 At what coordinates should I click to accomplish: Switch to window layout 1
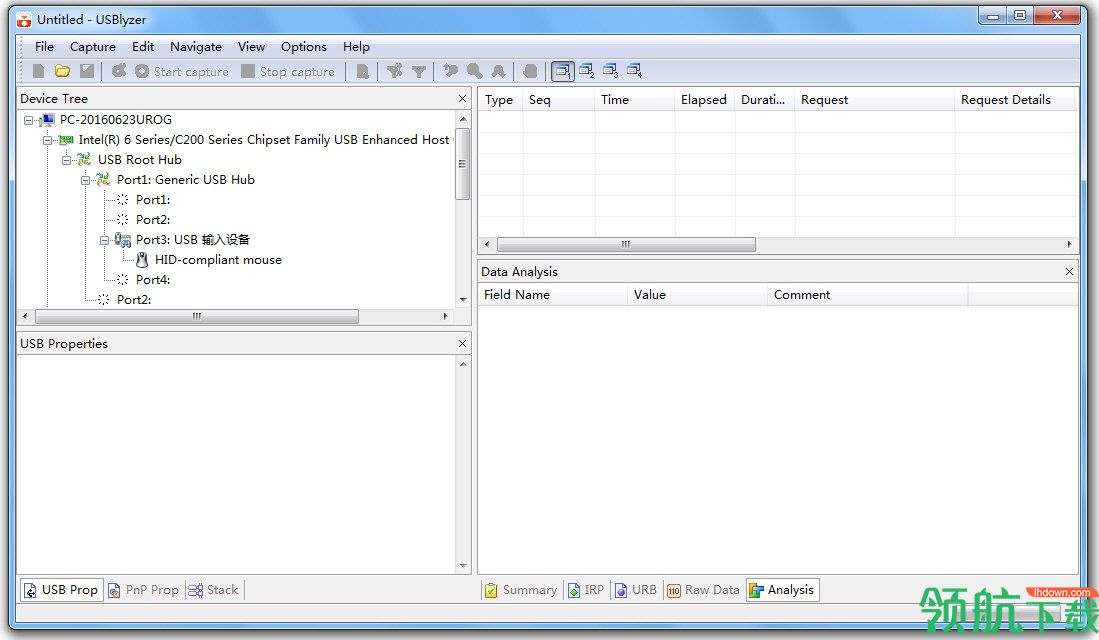click(563, 71)
